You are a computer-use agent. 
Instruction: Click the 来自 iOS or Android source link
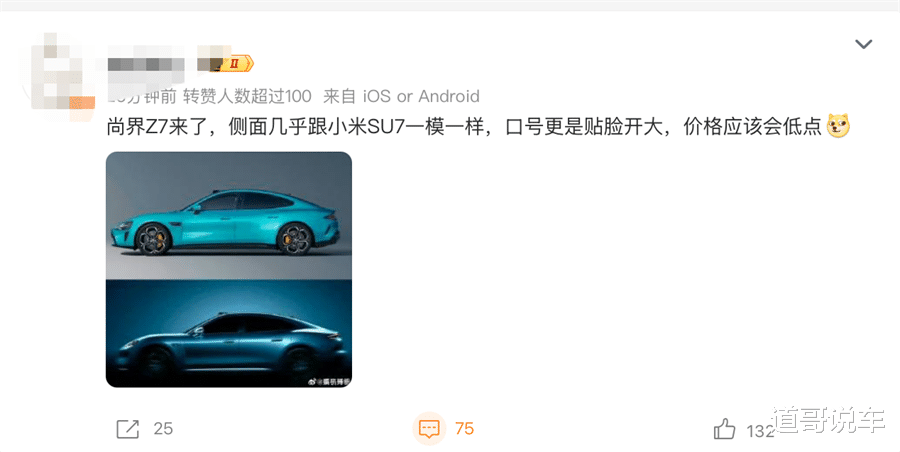tap(401, 96)
